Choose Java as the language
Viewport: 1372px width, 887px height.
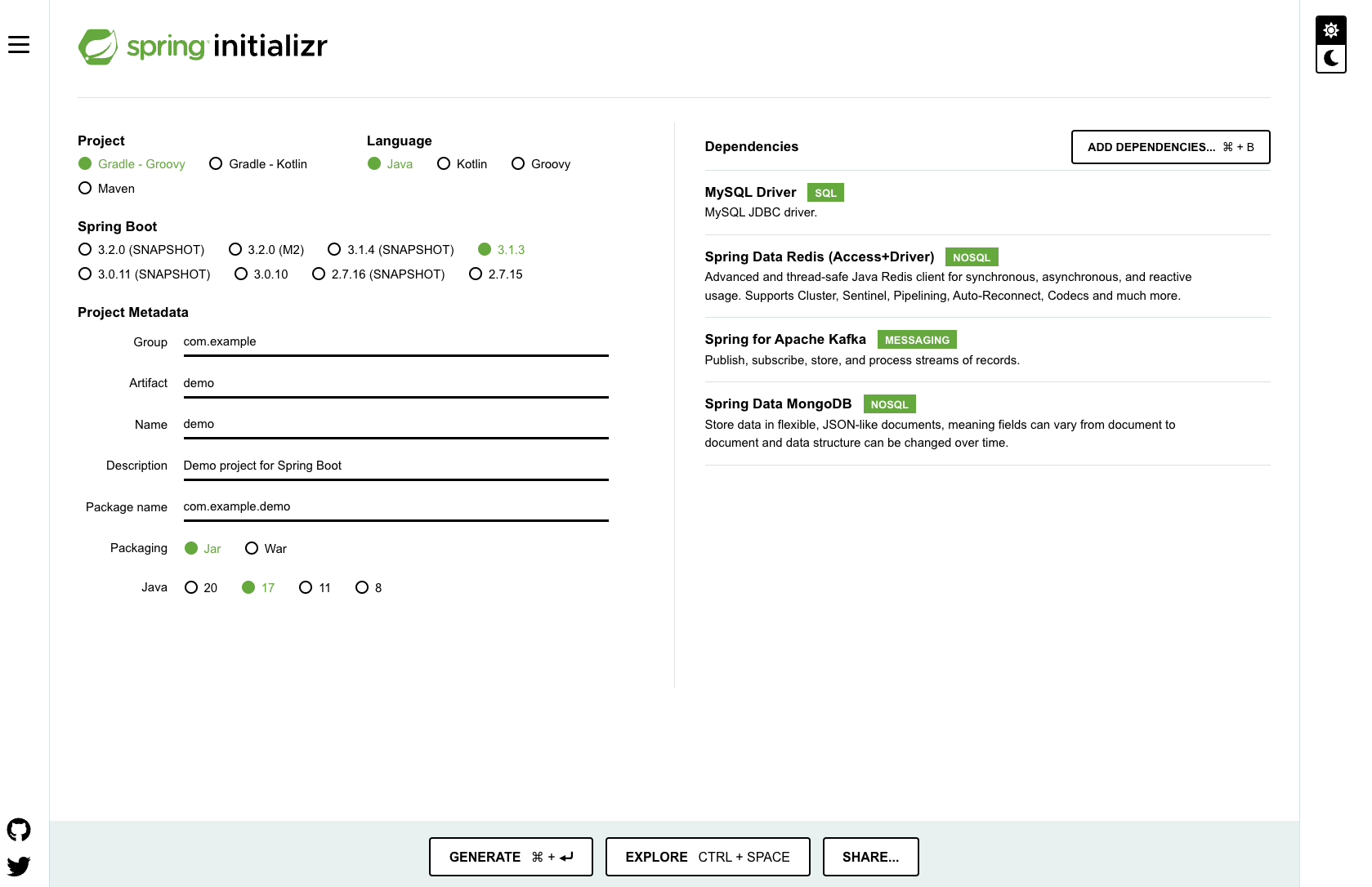coord(390,164)
